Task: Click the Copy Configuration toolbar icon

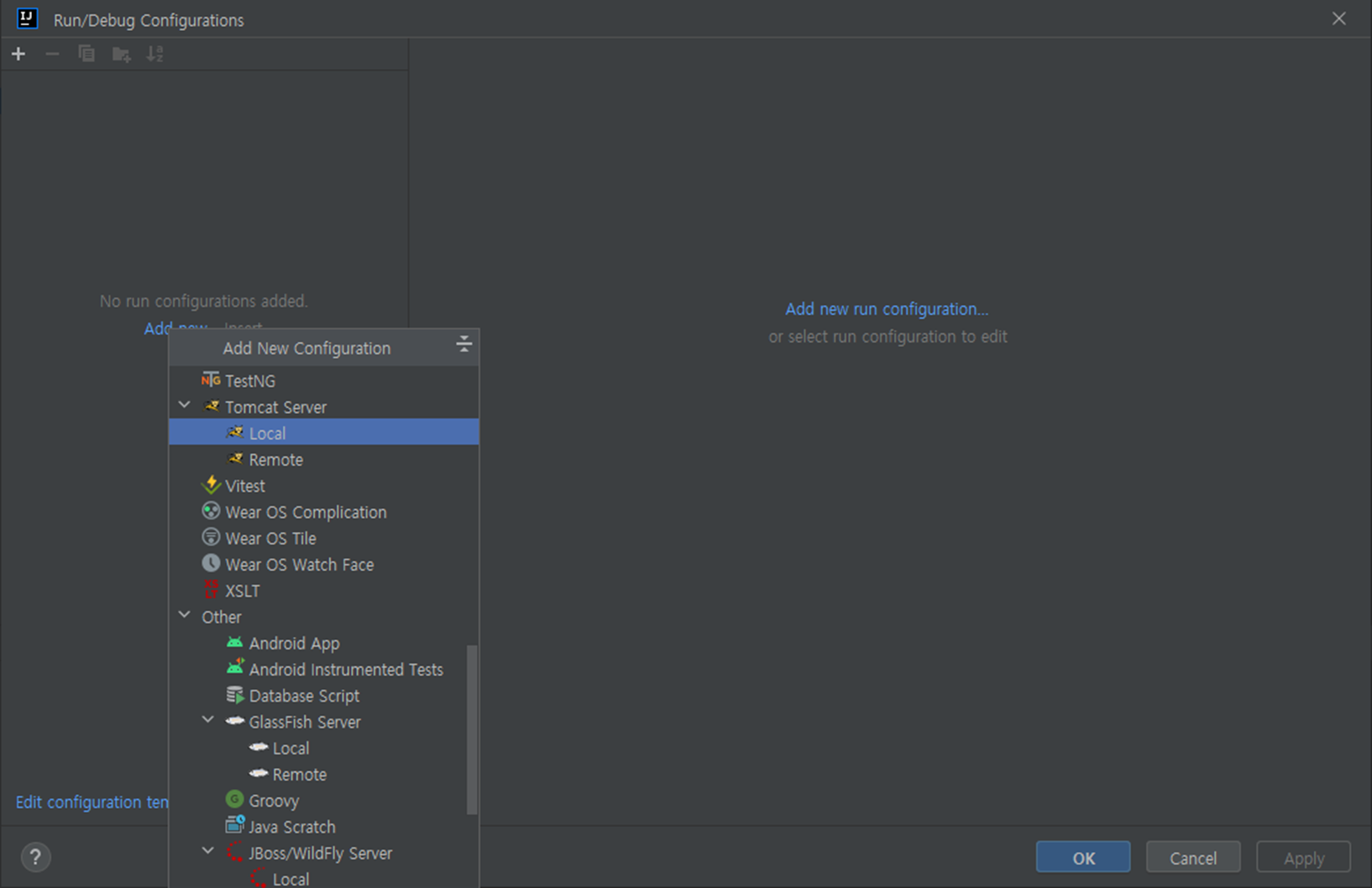Action: pos(86,55)
